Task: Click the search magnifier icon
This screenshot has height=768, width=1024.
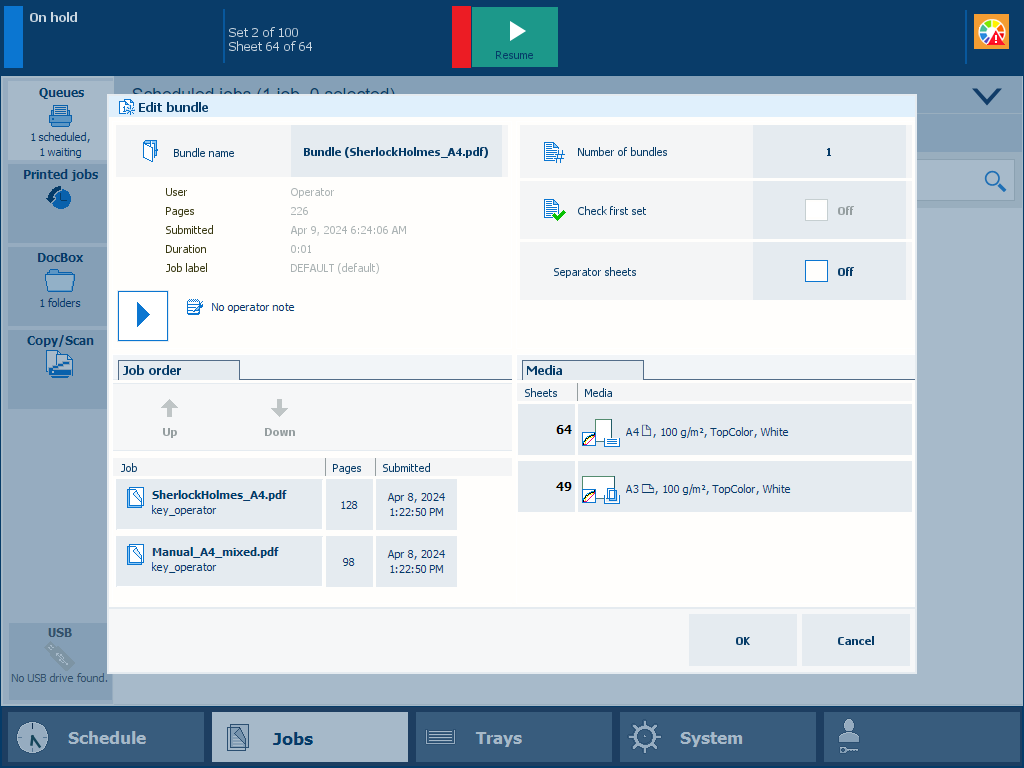Action: click(994, 181)
